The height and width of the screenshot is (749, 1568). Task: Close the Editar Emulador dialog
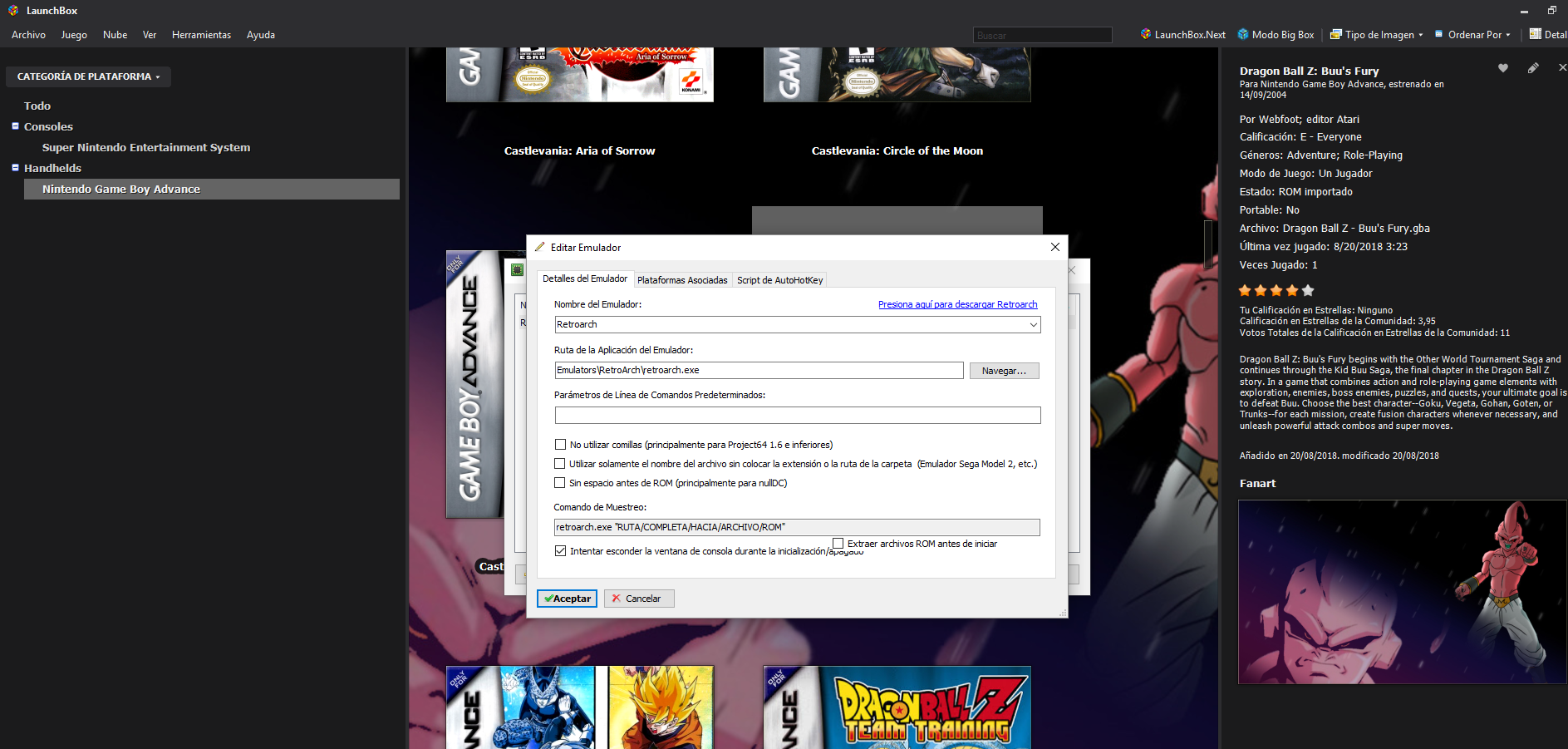click(x=1055, y=247)
